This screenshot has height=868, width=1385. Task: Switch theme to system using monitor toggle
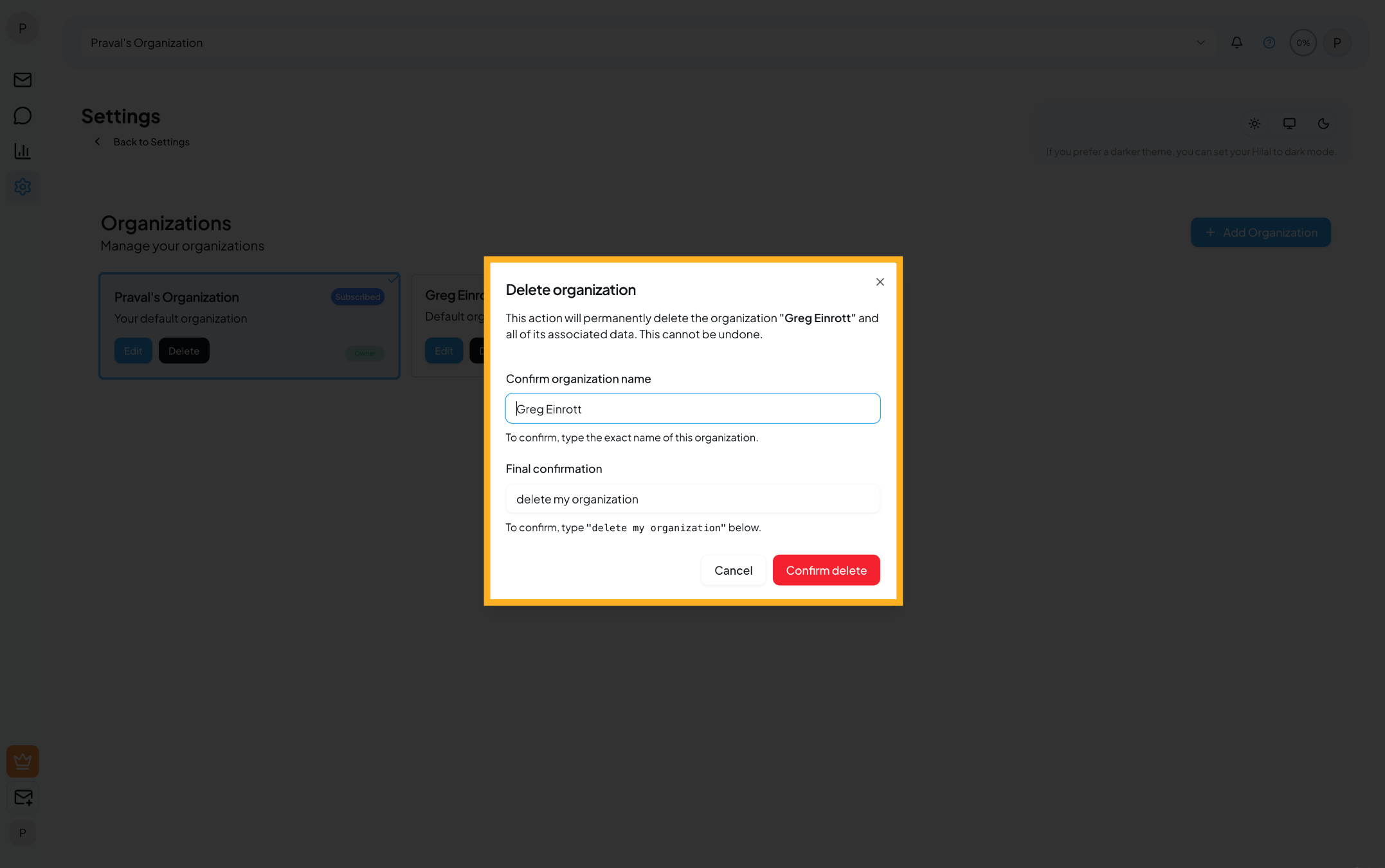point(1289,123)
